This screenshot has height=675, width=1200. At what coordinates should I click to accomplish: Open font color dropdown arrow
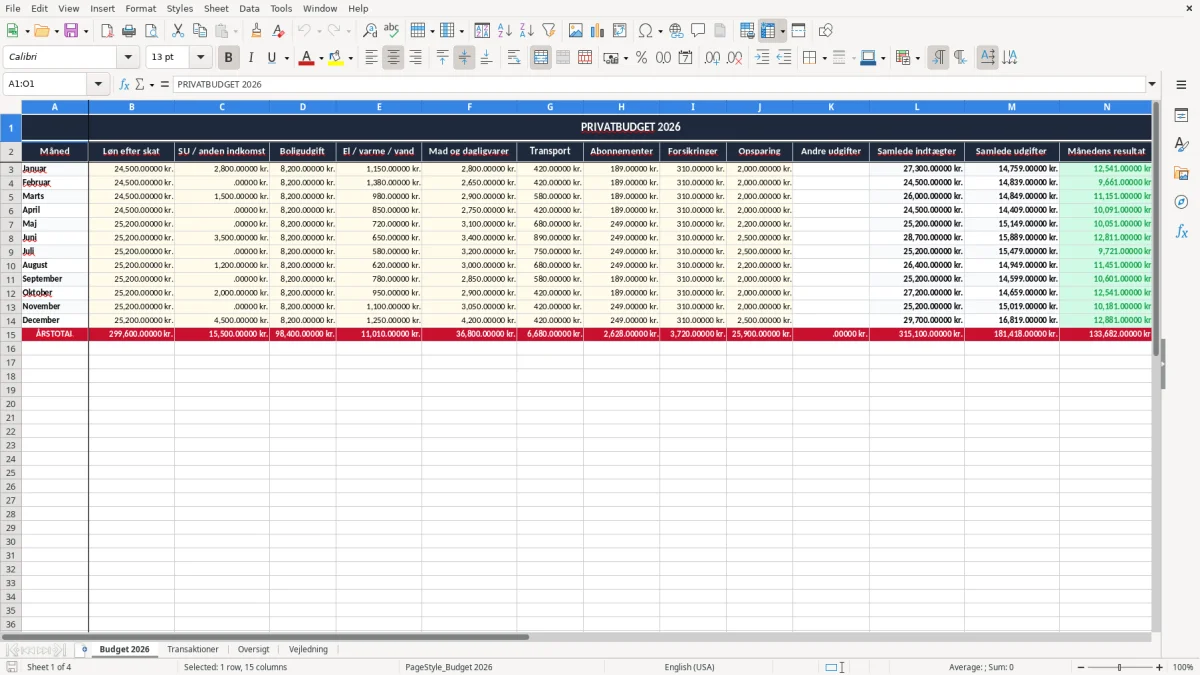coord(320,58)
